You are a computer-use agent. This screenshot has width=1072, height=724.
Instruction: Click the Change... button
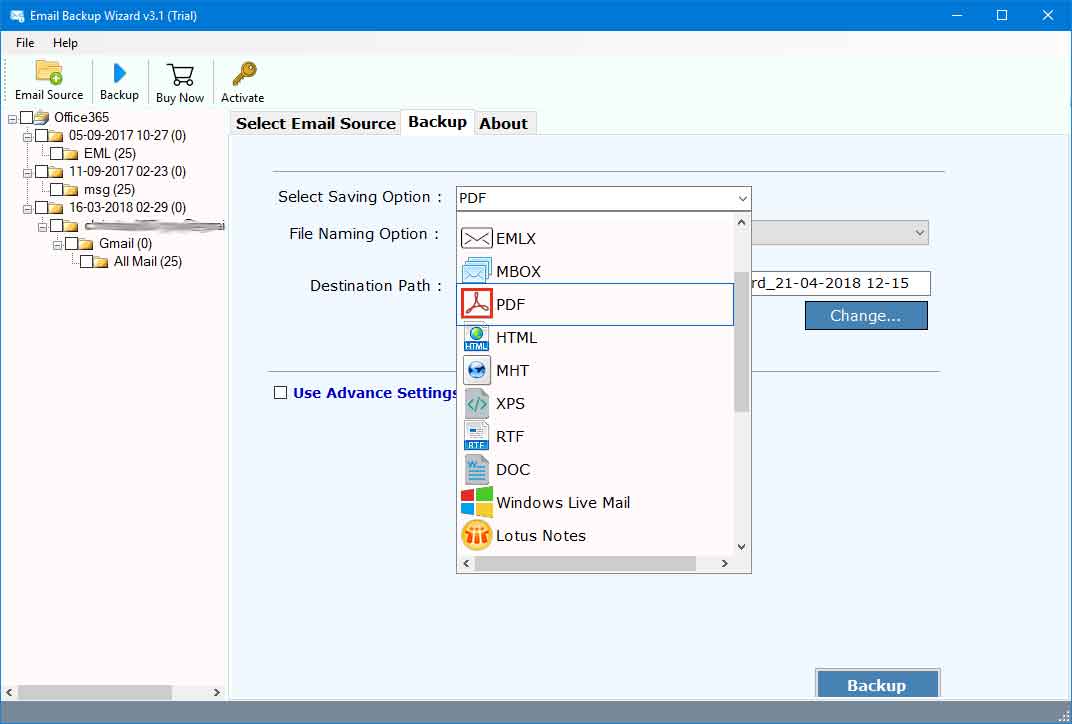coord(866,315)
